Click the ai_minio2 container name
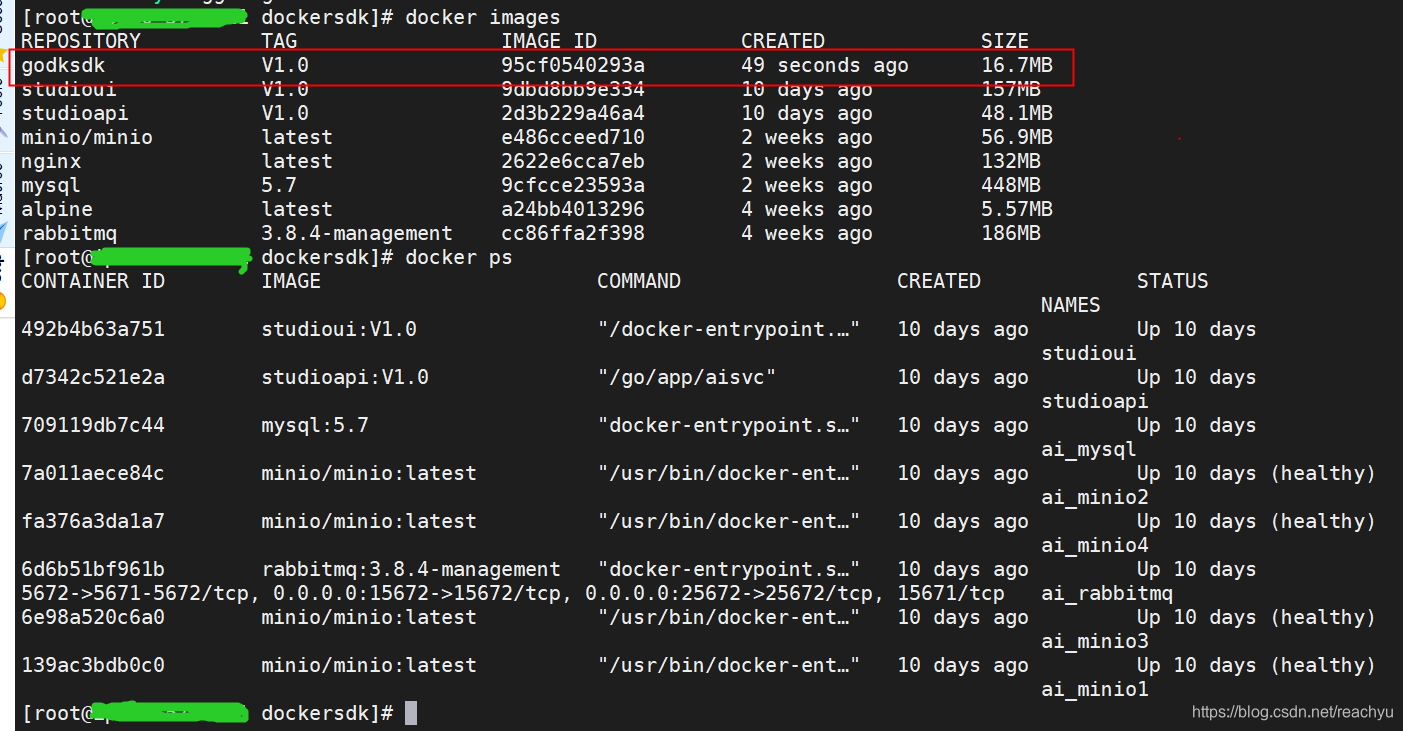Image resolution: width=1403 pixels, height=731 pixels. [x=1095, y=497]
